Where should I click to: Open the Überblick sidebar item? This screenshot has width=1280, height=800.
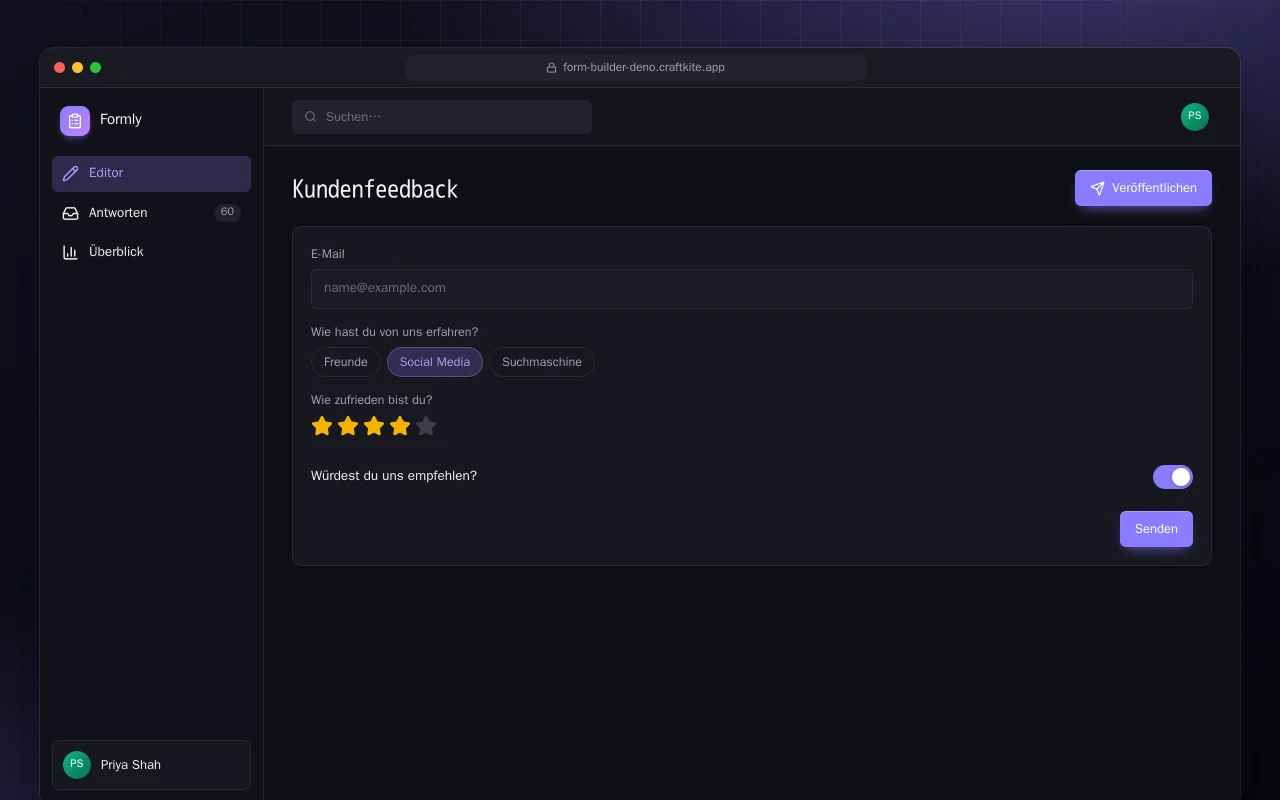point(151,252)
